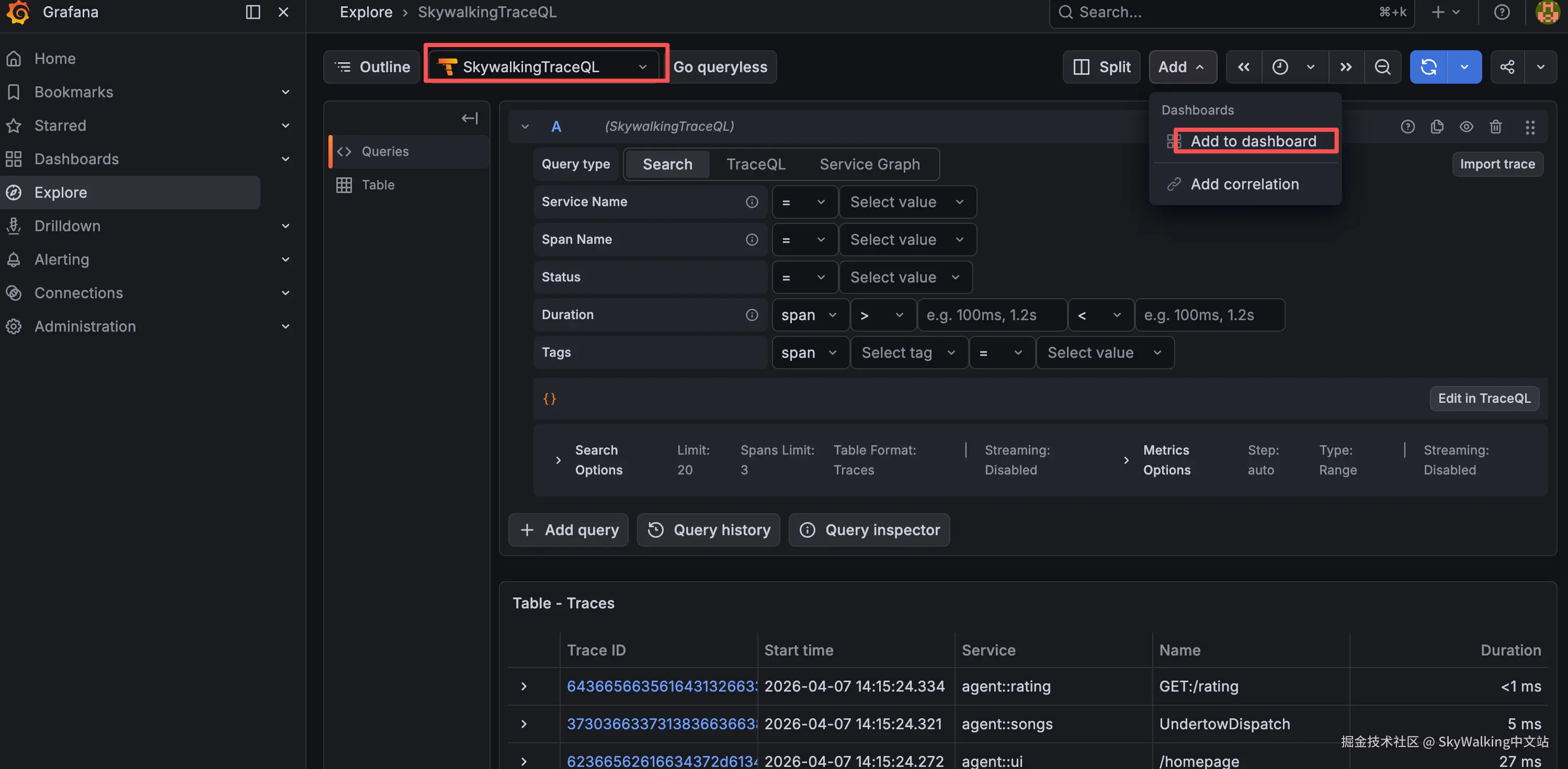Screen dimensions: 1568x769
Task: Shift time range backwards double-arrow icon
Action: [x=1244, y=67]
